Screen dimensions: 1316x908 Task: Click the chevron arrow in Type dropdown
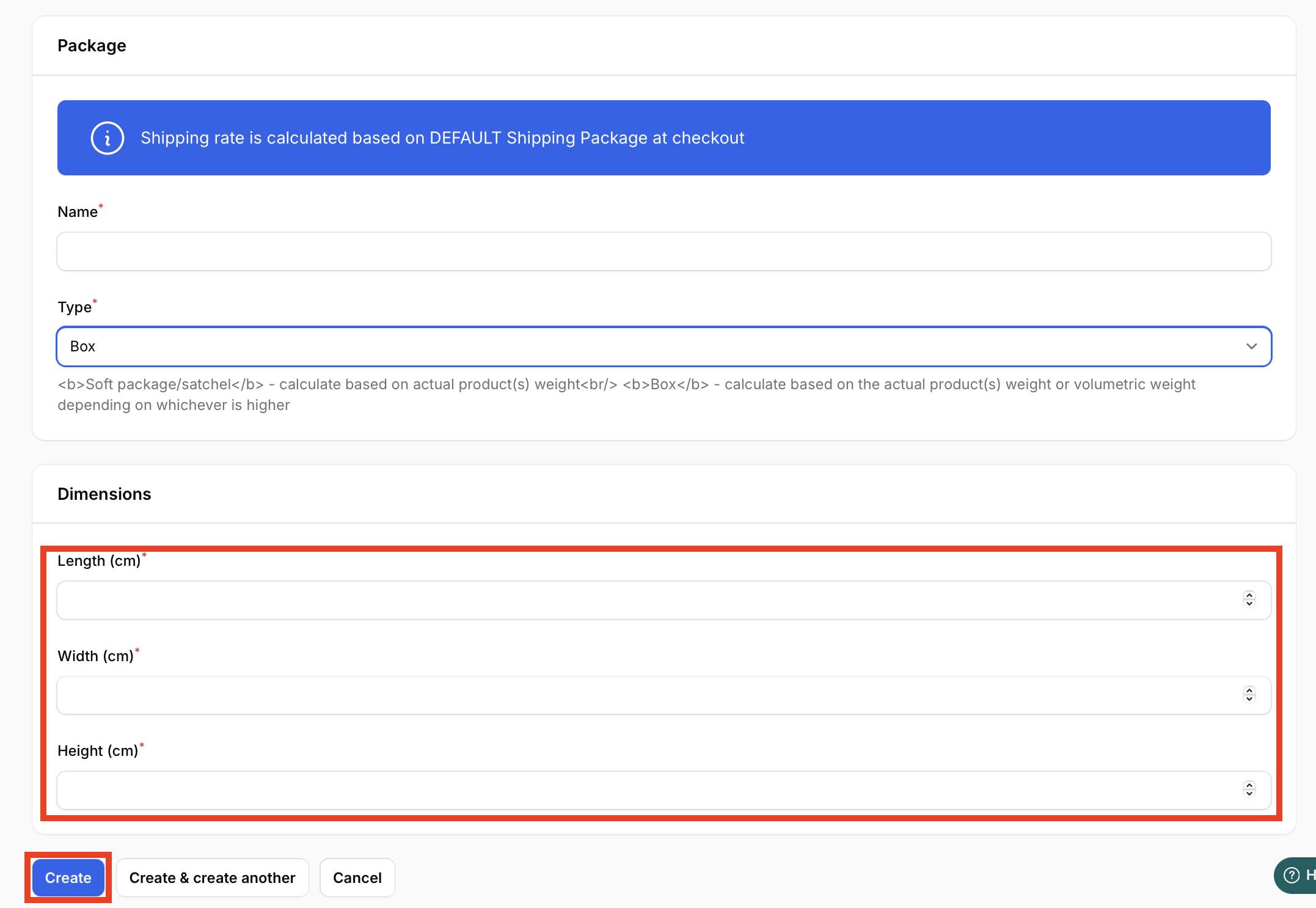tap(1251, 346)
